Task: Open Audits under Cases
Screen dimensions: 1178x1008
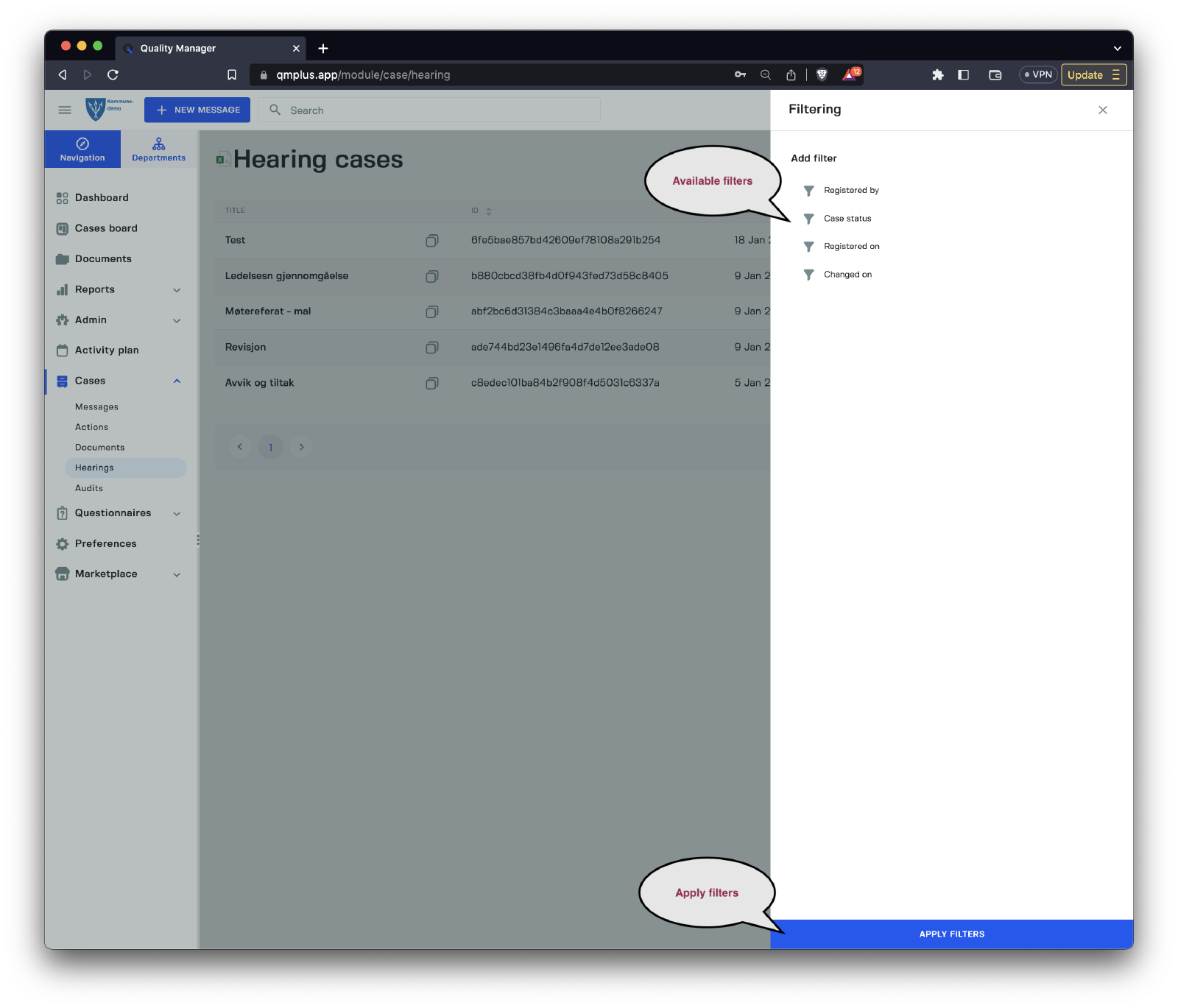Action: [x=89, y=488]
